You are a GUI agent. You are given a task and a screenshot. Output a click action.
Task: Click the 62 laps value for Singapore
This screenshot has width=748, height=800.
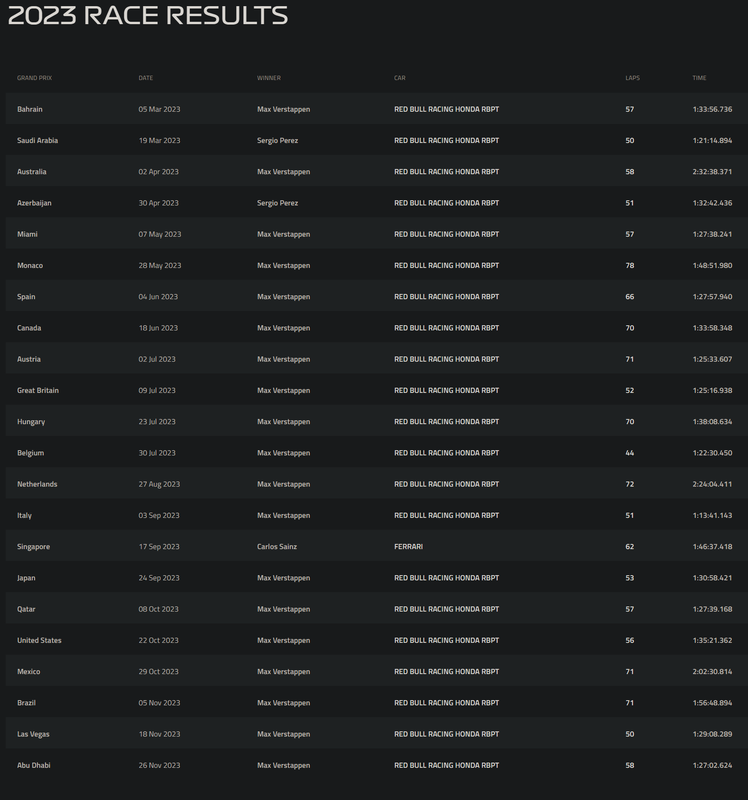[630, 547]
